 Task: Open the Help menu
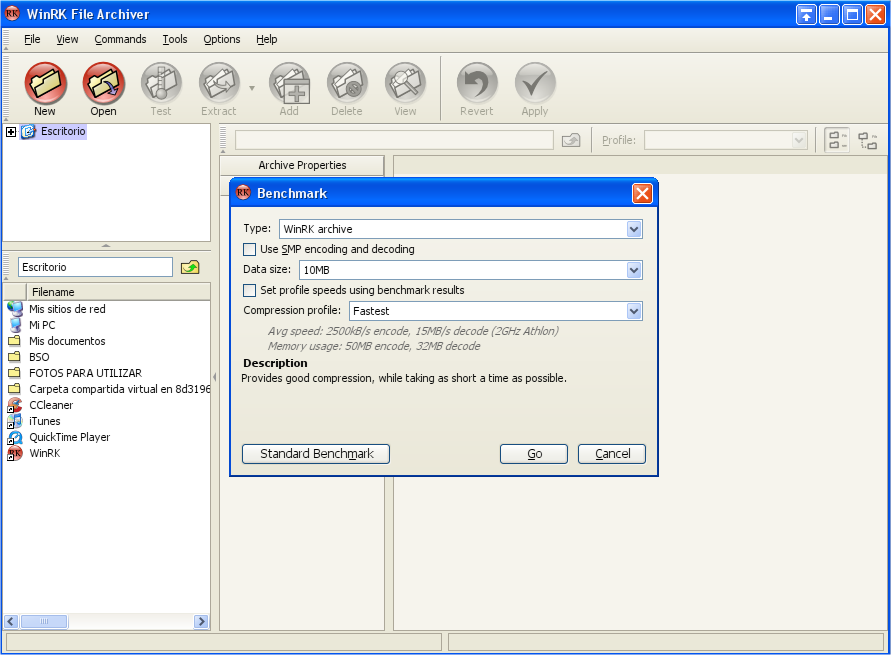coord(267,39)
